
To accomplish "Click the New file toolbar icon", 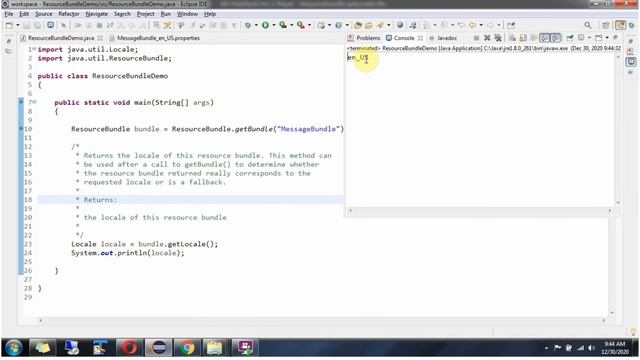I will pos(9,25).
